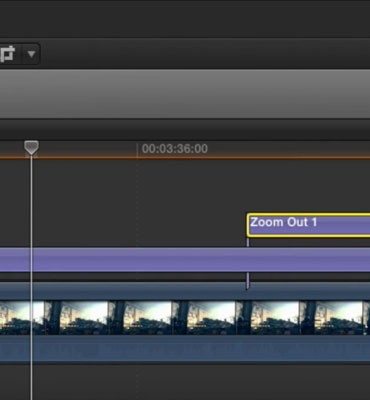The image size is (370, 400).
Task: Click the Zoom Out 1 text label
Action: click(283, 222)
